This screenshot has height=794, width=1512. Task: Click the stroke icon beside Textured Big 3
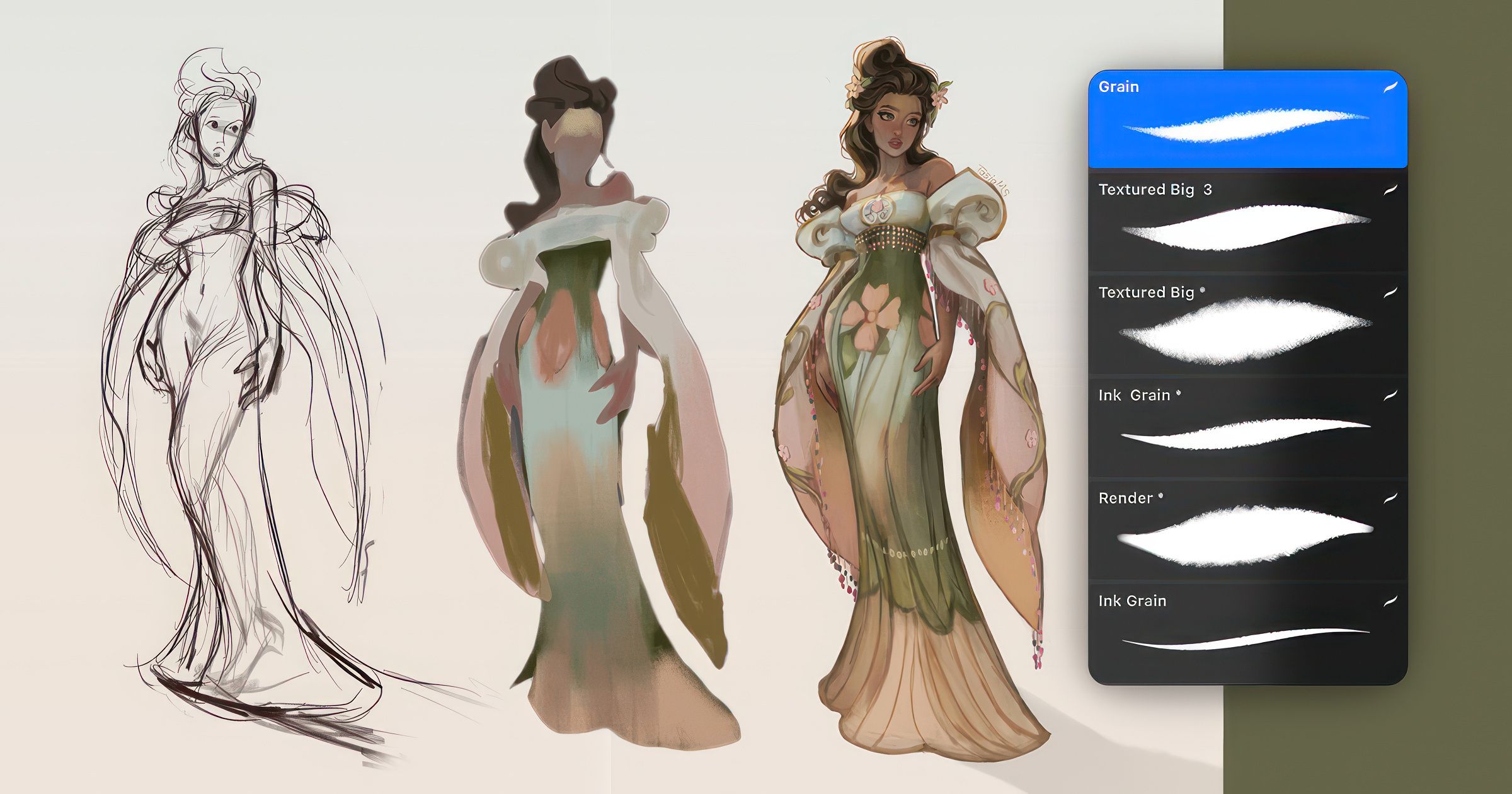pos(1390,190)
